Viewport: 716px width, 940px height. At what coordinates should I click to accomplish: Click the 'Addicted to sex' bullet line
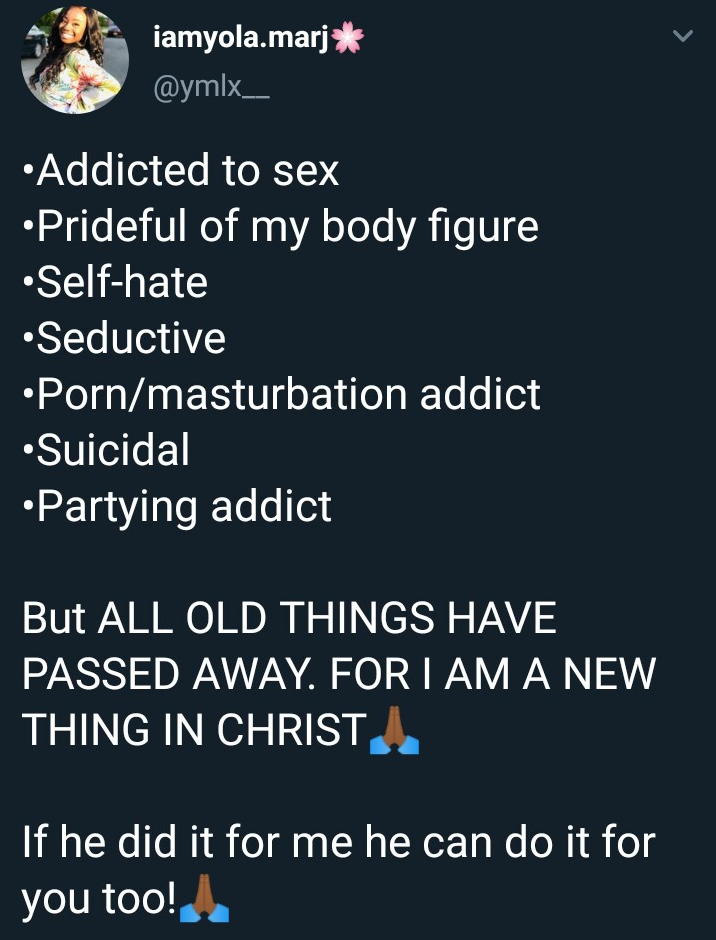pyautogui.click(x=181, y=171)
